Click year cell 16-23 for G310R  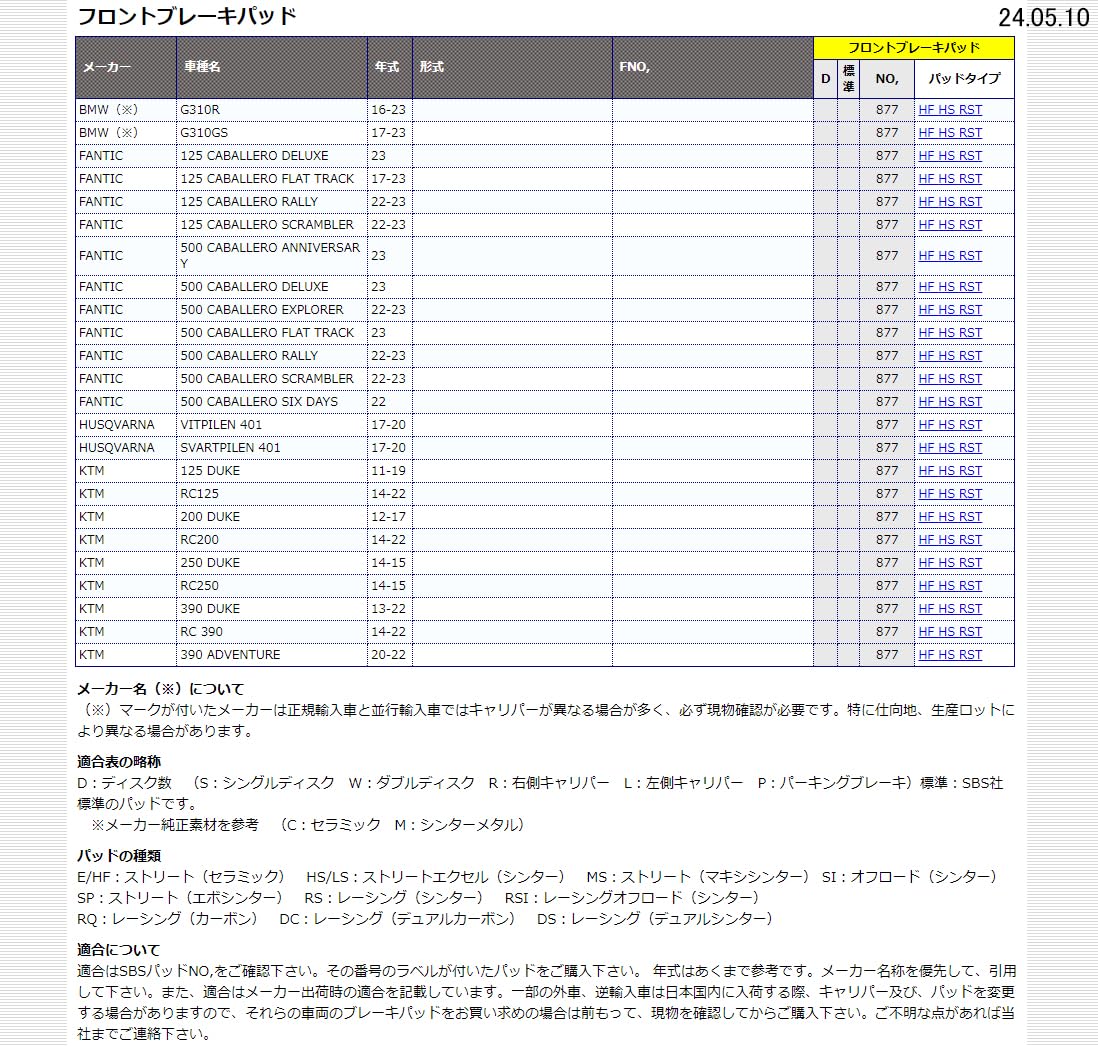[x=389, y=110]
